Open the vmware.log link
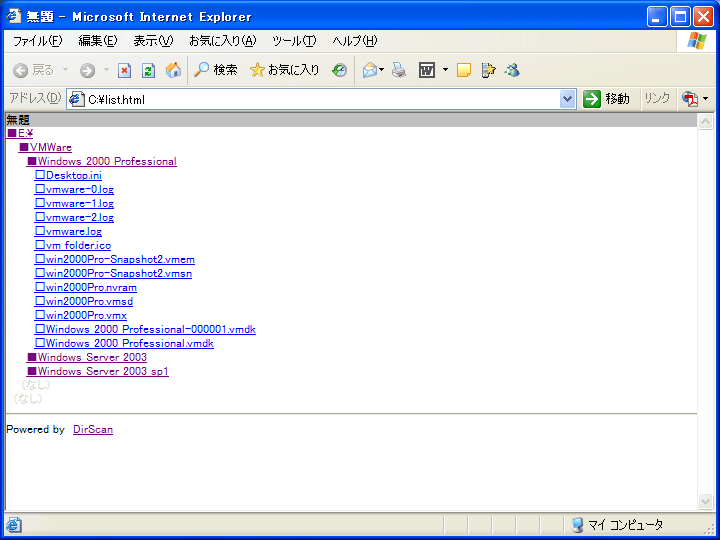The height and width of the screenshot is (540, 720). (68, 231)
